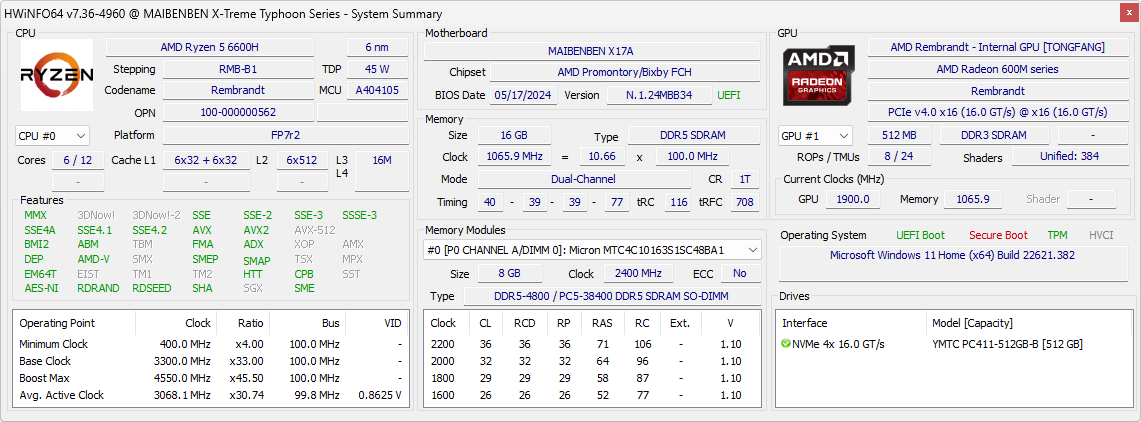
Task: Click the Secure Boot status label
Action: pos(997,235)
